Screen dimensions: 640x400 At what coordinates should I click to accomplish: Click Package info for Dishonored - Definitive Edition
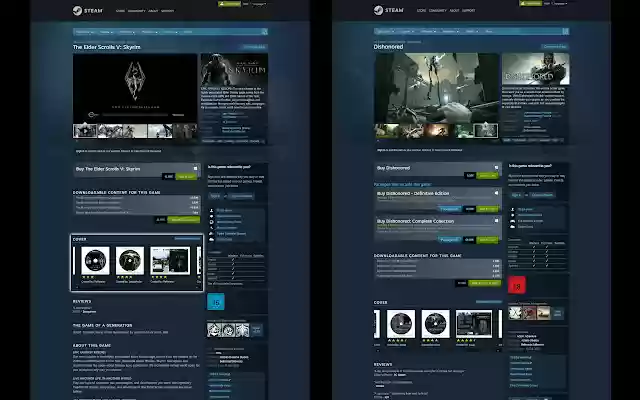click(x=450, y=209)
